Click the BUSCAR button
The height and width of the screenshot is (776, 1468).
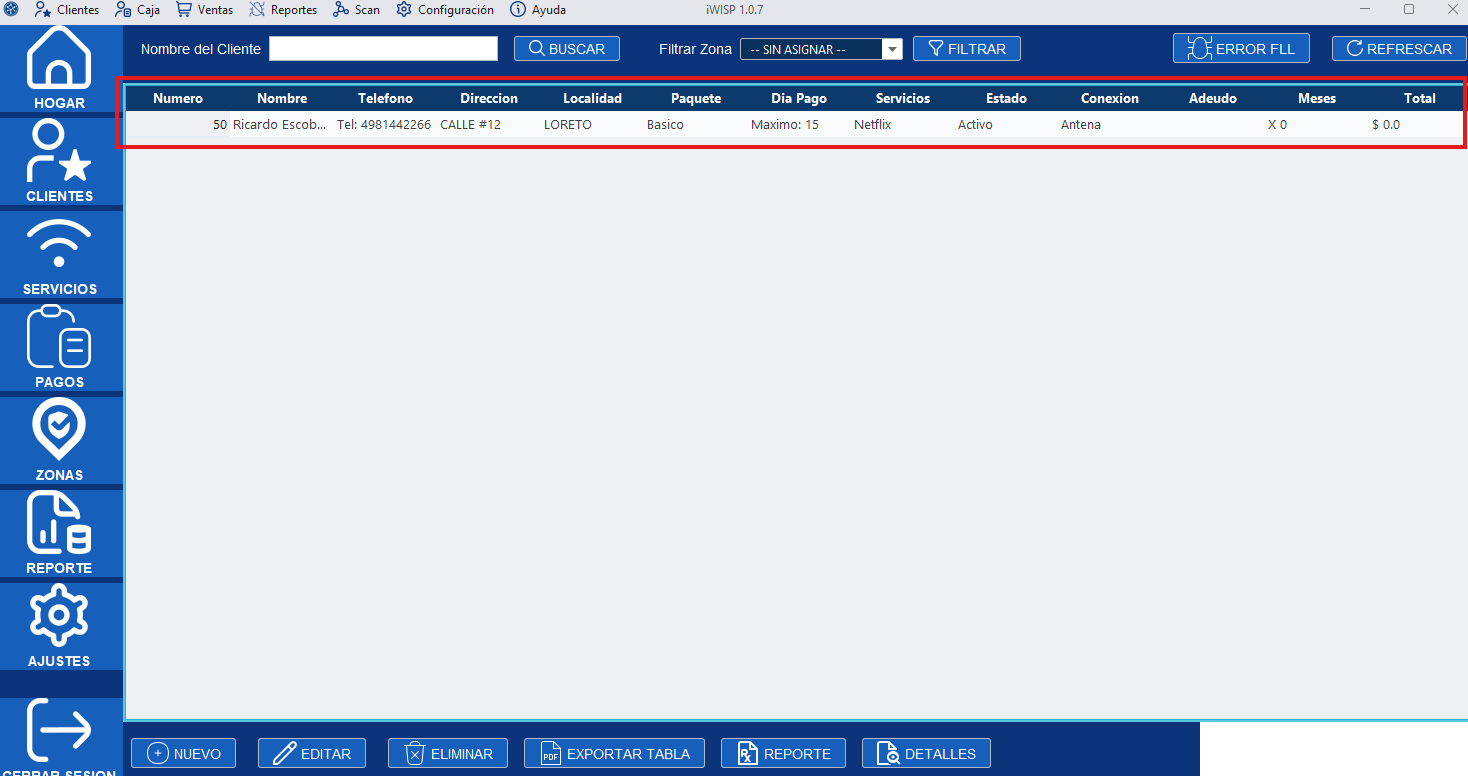tap(567, 48)
